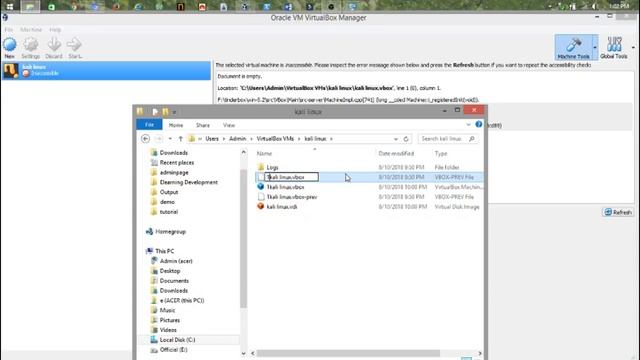The image size is (640, 360).
Task: Select kali linux.vdi disk image file
Action: [x=282, y=207]
